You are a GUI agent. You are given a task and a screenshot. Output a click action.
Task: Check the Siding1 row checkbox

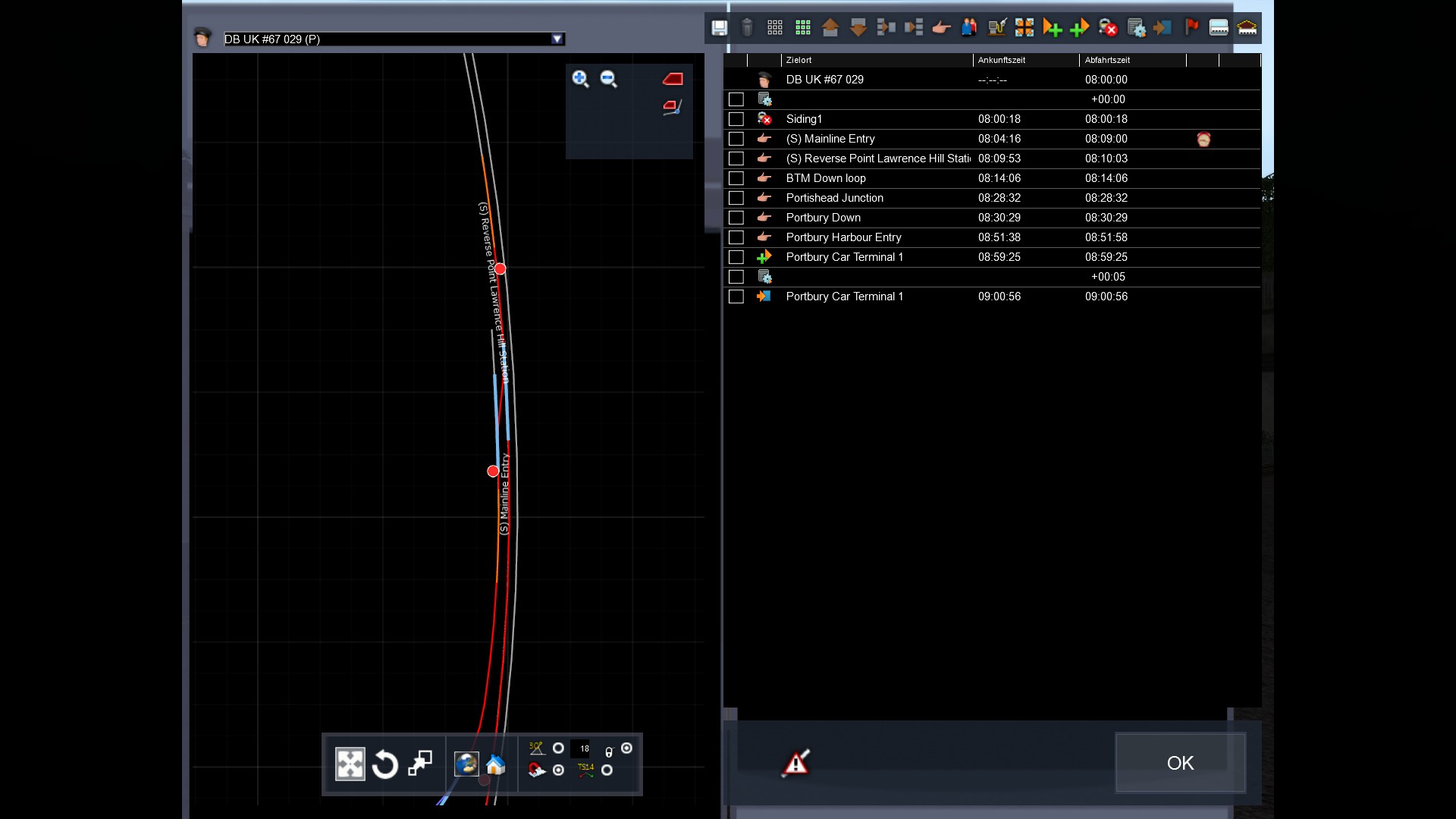[x=736, y=119]
